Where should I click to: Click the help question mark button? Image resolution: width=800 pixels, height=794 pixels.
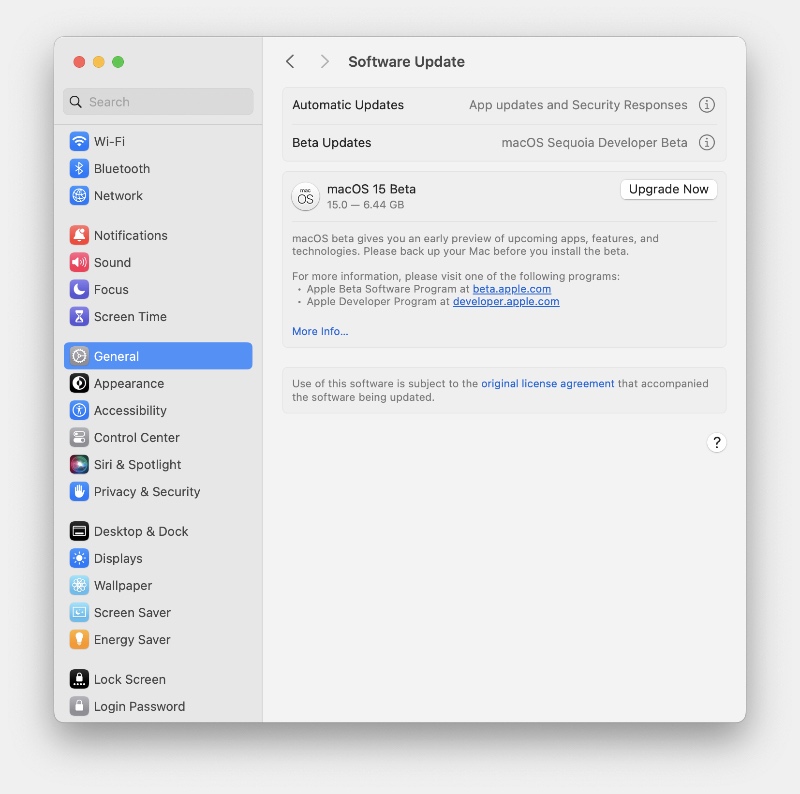(716, 443)
